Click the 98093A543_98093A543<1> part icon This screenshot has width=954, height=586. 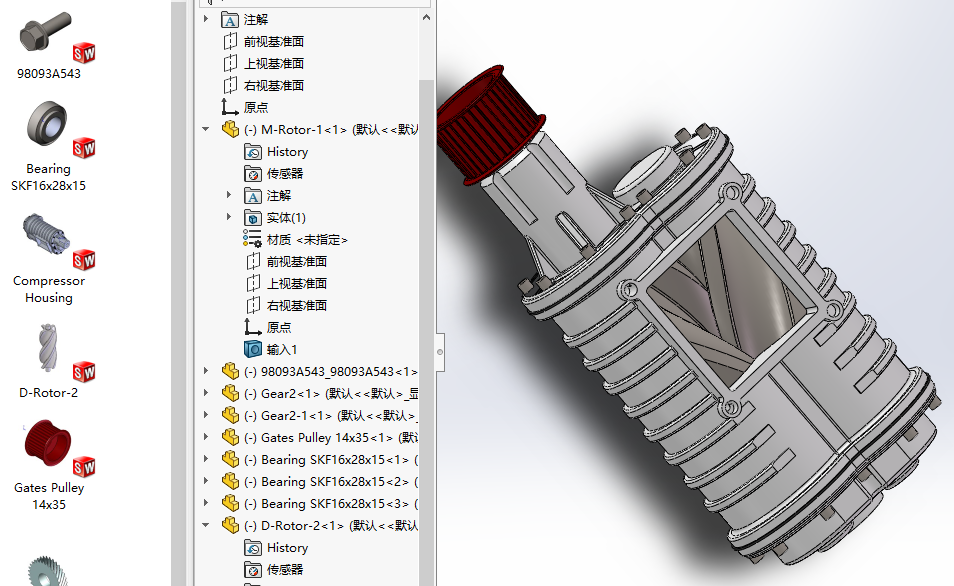pos(231,371)
